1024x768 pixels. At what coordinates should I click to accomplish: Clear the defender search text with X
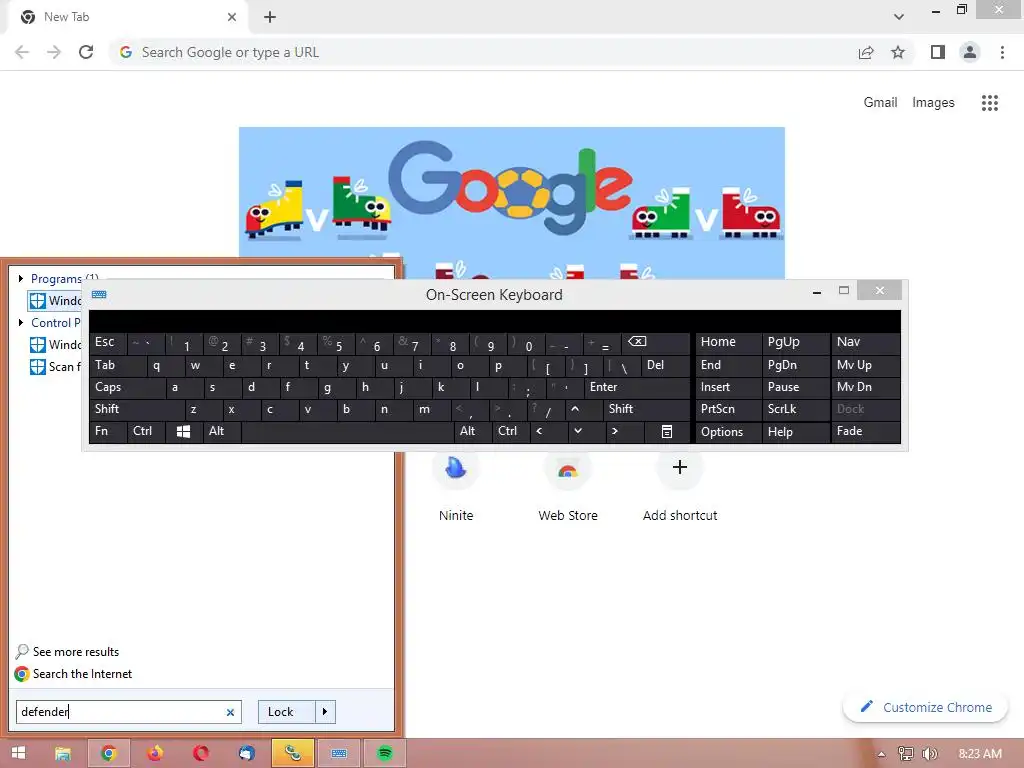(x=230, y=712)
